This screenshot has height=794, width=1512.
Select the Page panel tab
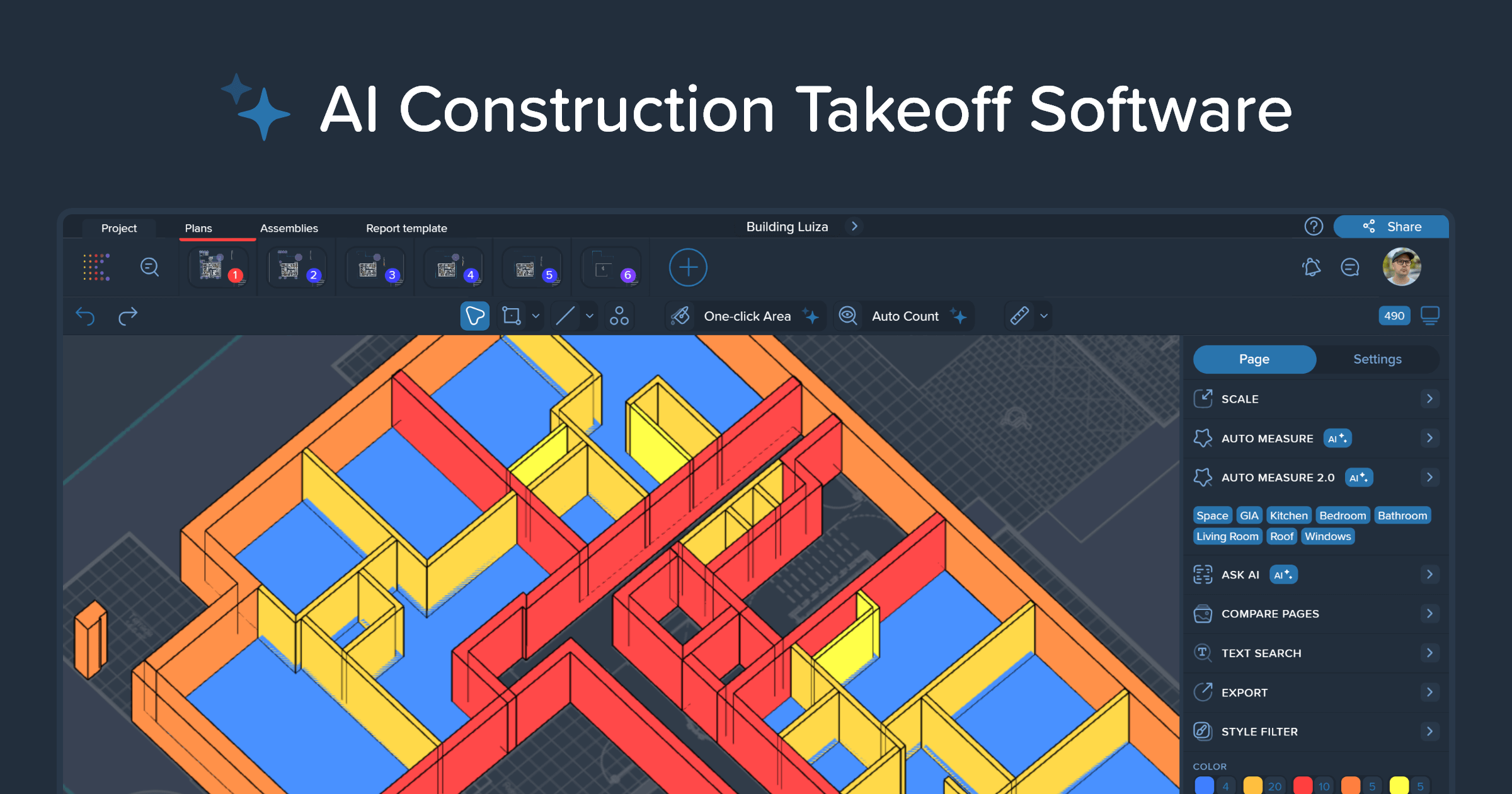click(x=1254, y=359)
